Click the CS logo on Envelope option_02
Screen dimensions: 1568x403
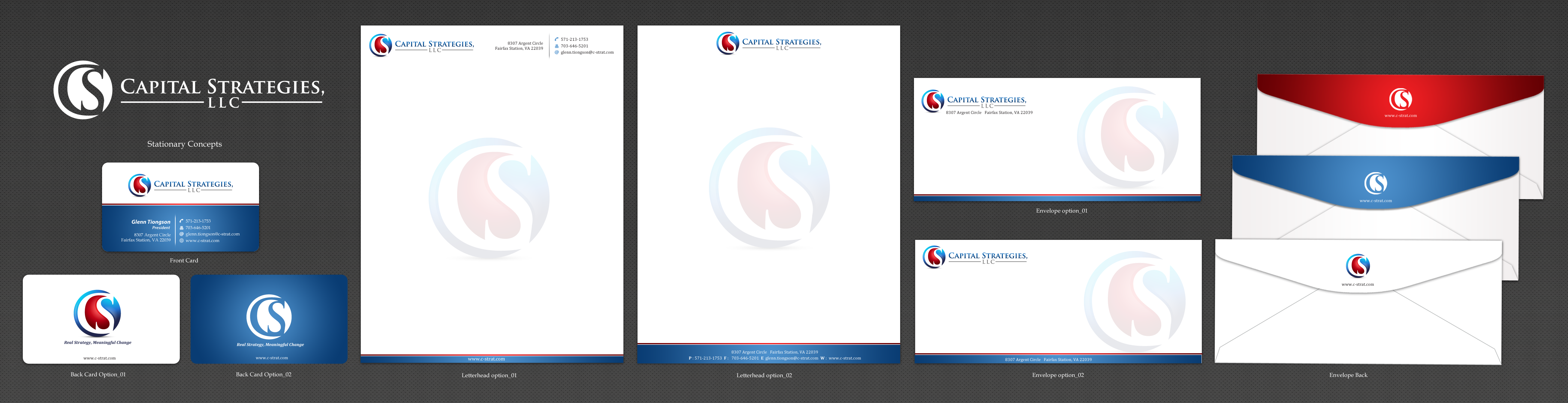click(934, 257)
